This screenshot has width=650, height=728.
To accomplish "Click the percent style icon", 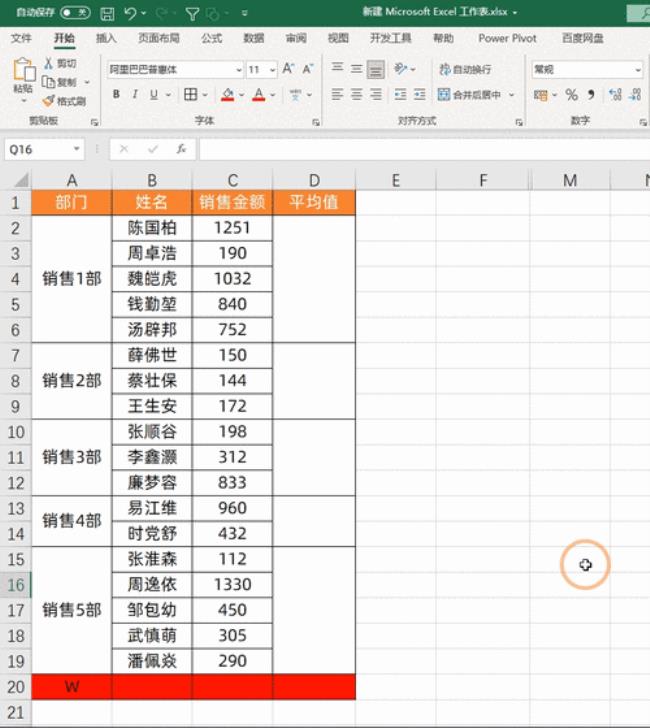I will pyautogui.click(x=572, y=95).
